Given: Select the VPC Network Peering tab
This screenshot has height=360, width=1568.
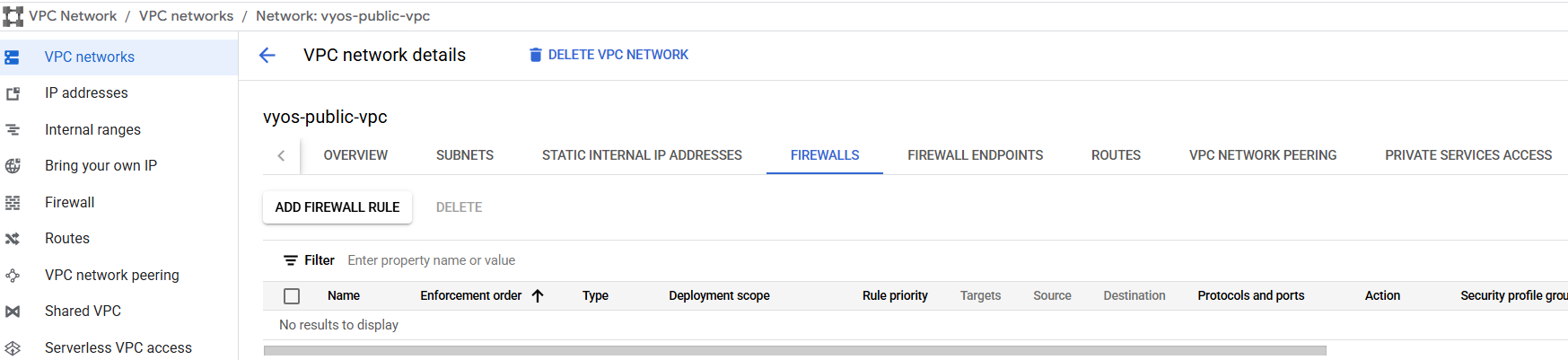Looking at the screenshot, I should [x=1263, y=155].
